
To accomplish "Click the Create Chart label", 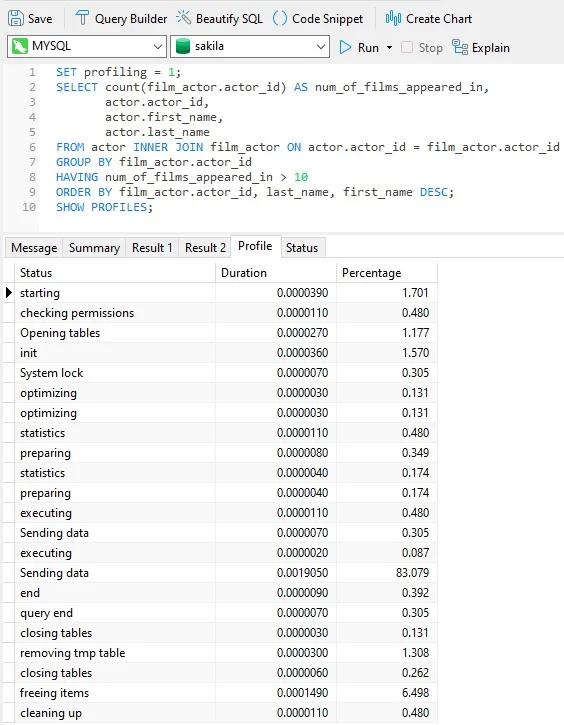I will click(439, 19).
